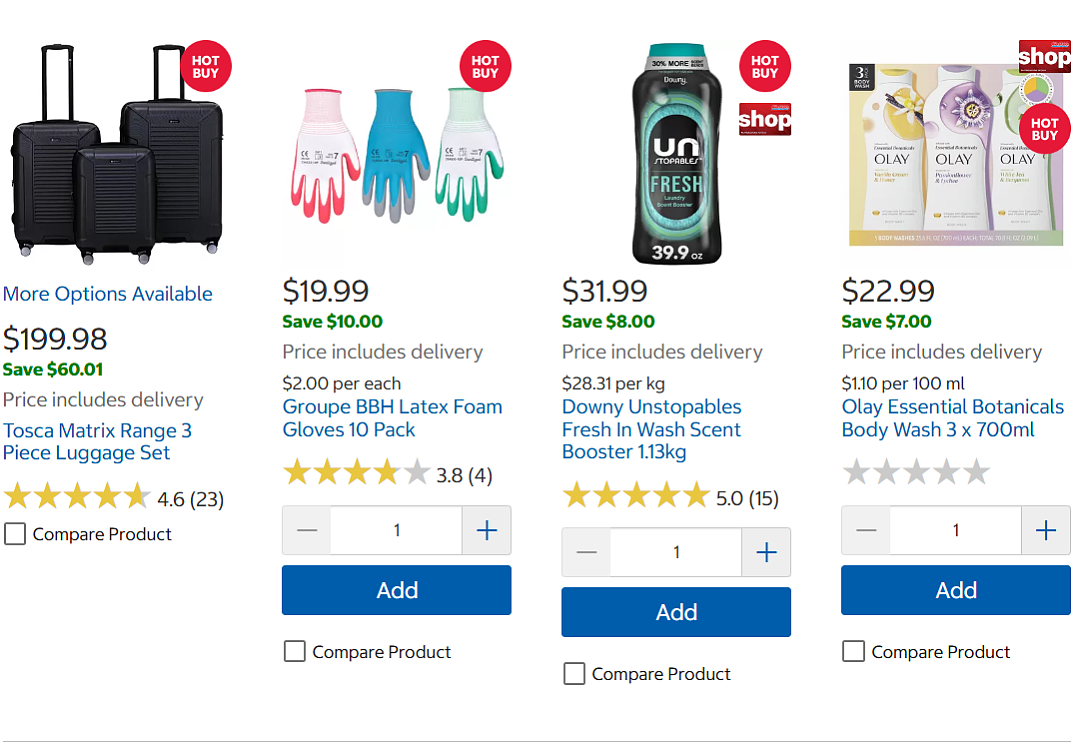Viewport: 1080px width, 747px height.
Task: Check Compare Product for Downy Unstopables
Action: click(x=574, y=673)
